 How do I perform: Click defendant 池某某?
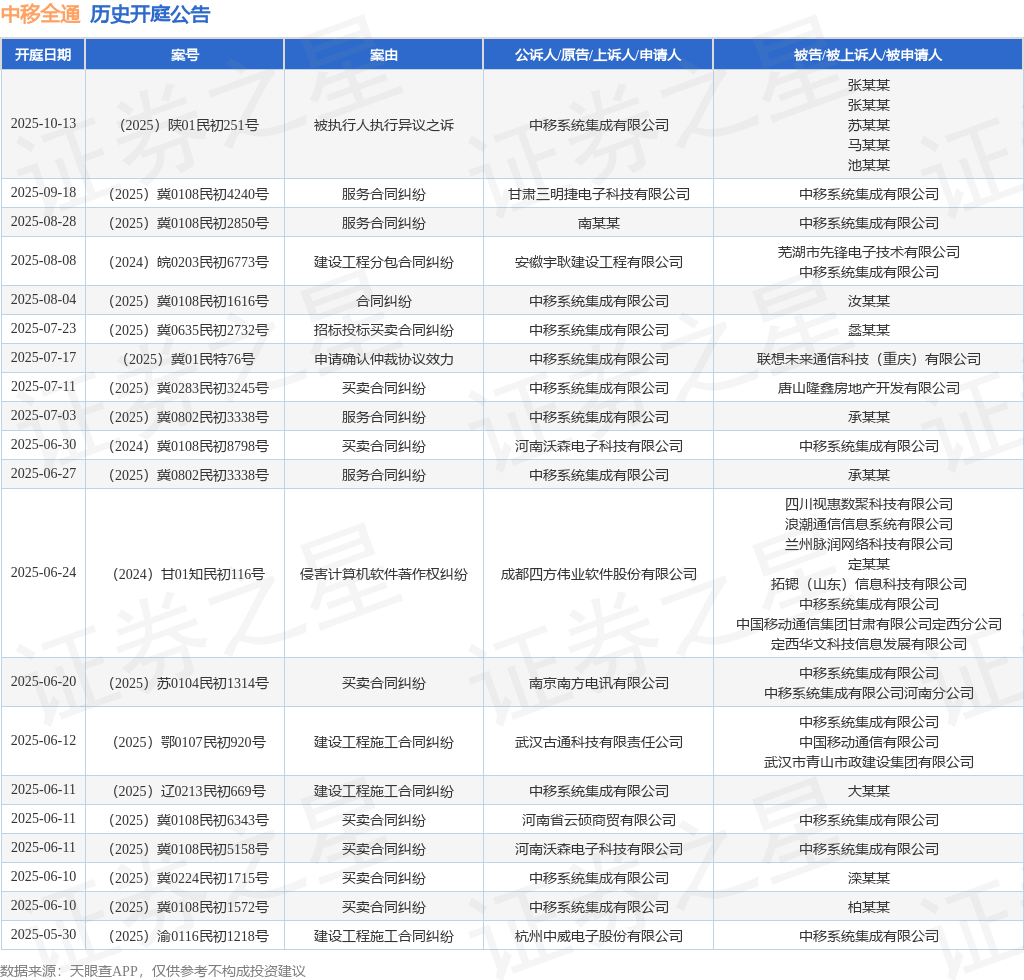[869, 165]
